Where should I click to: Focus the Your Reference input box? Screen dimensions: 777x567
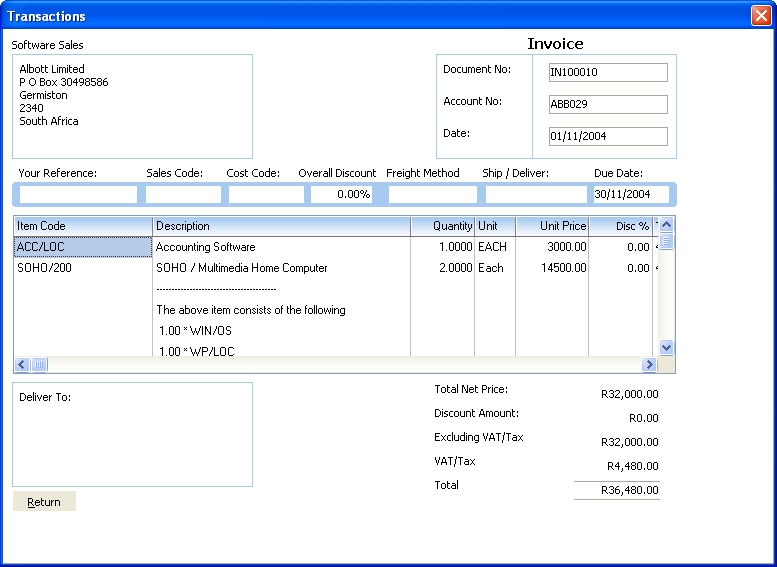78,194
